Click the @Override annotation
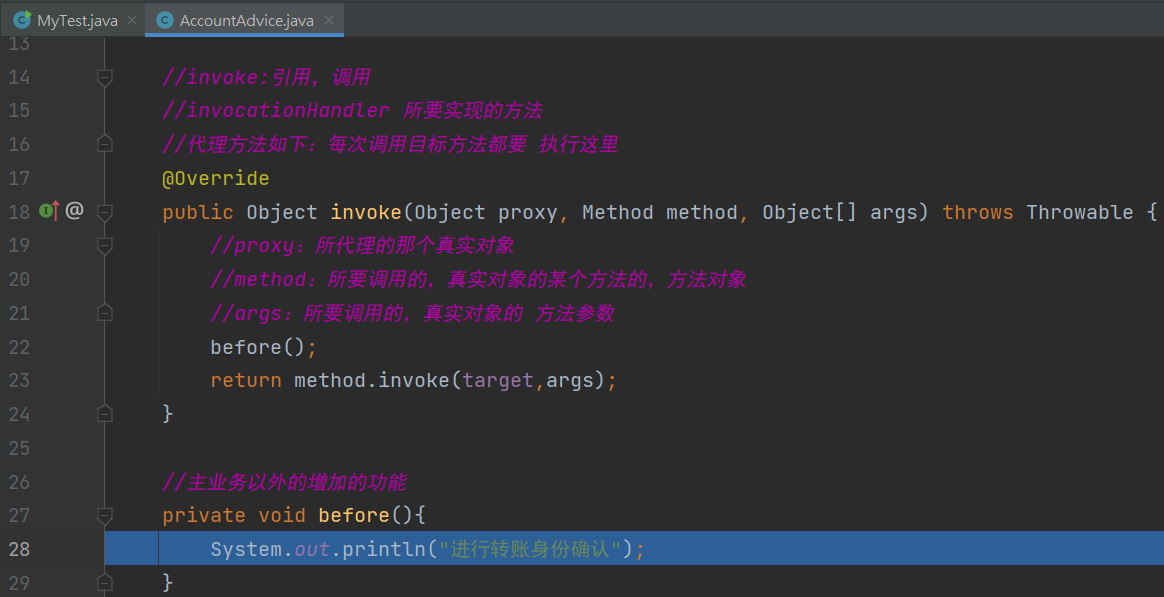The height and width of the screenshot is (597, 1164). point(215,178)
